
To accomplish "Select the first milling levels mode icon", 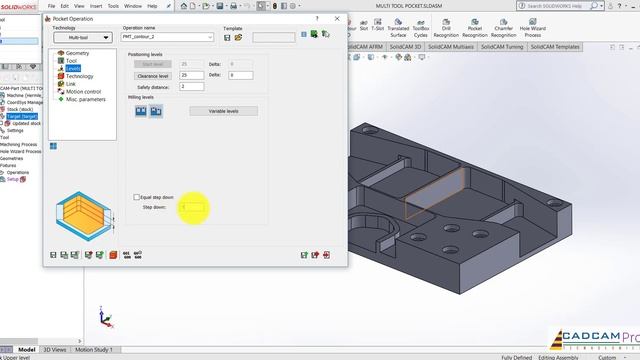I will (x=141, y=111).
